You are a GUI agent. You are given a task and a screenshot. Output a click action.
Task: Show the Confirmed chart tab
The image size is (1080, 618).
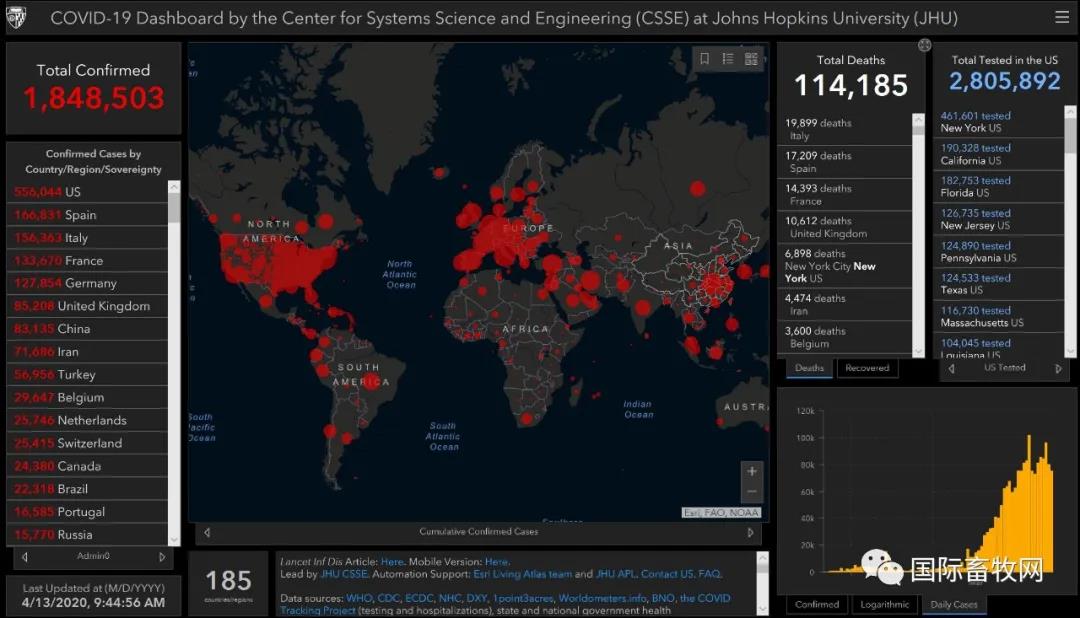coord(817,604)
